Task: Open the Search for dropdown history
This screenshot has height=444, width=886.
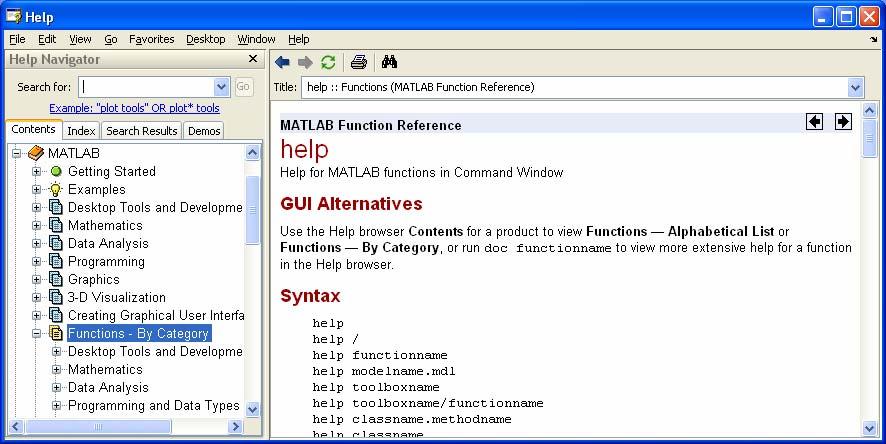Action: tap(222, 87)
